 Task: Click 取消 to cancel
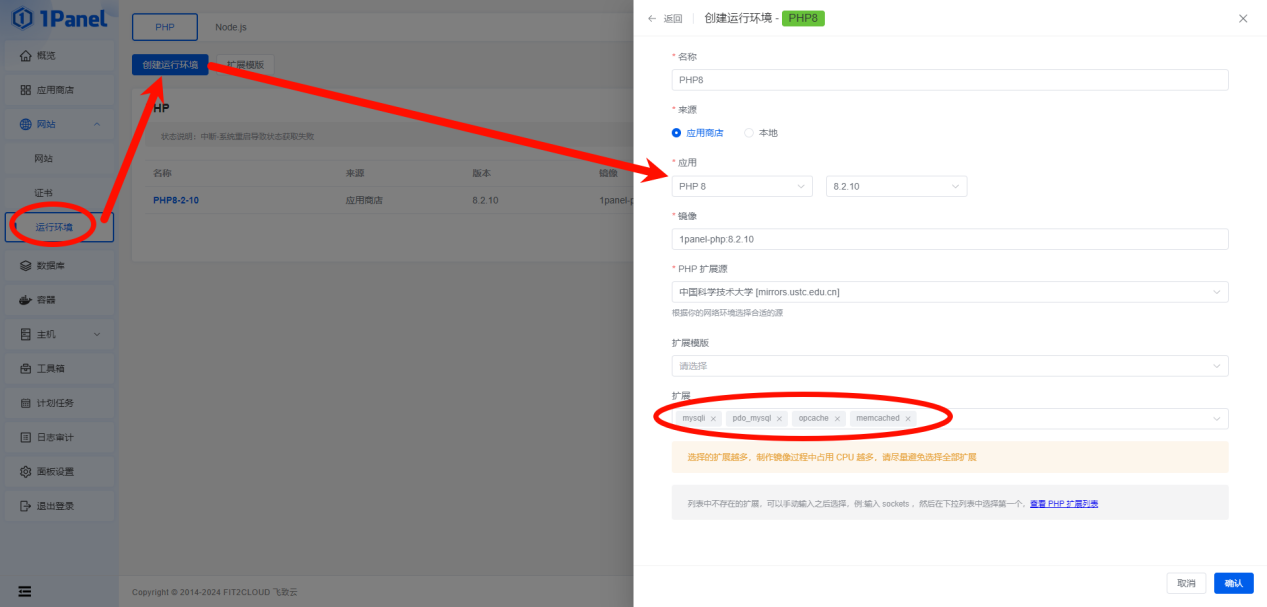pyautogui.click(x=1186, y=583)
